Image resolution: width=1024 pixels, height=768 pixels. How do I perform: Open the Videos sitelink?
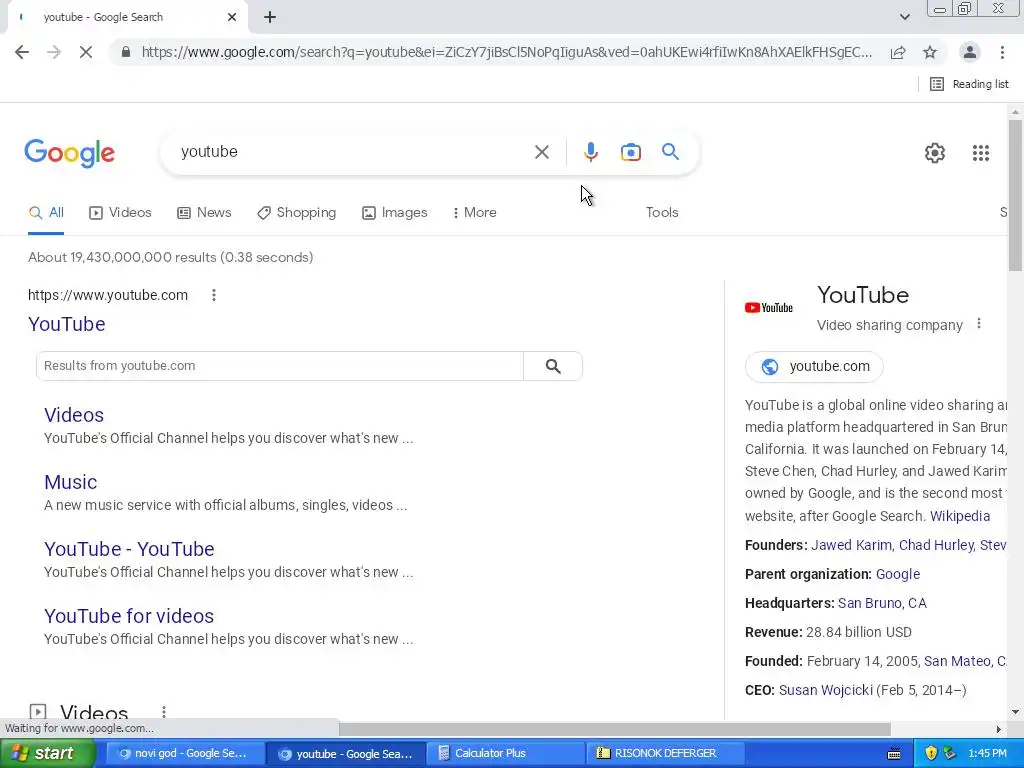coord(74,415)
